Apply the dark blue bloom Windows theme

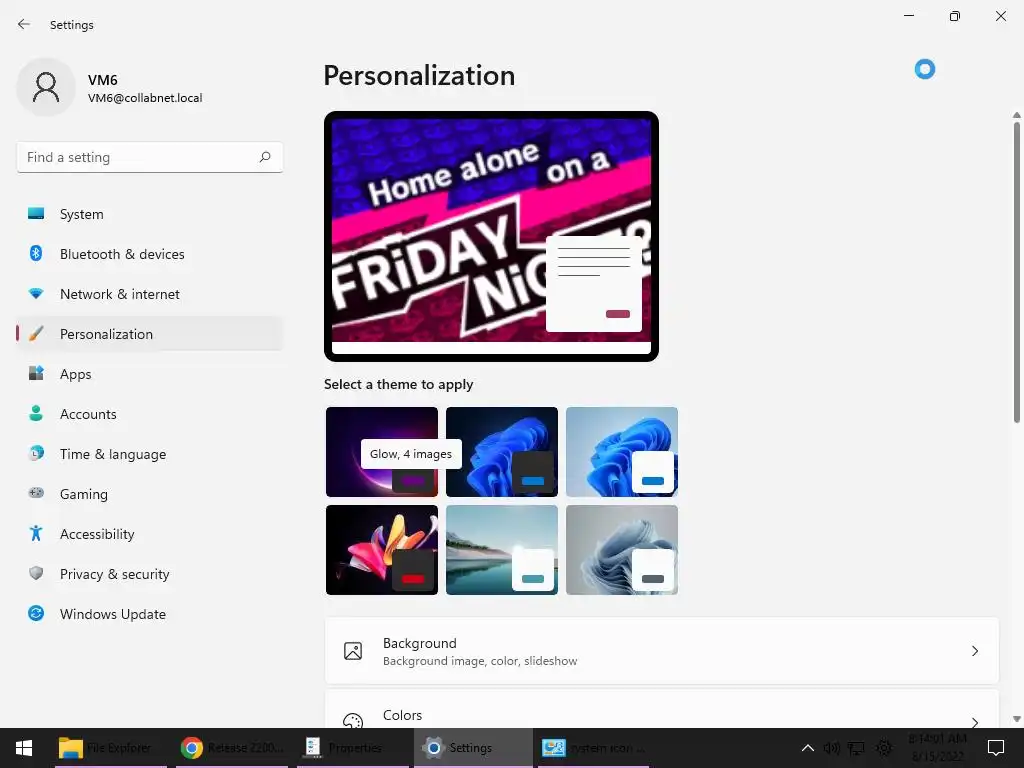point(502,452)
